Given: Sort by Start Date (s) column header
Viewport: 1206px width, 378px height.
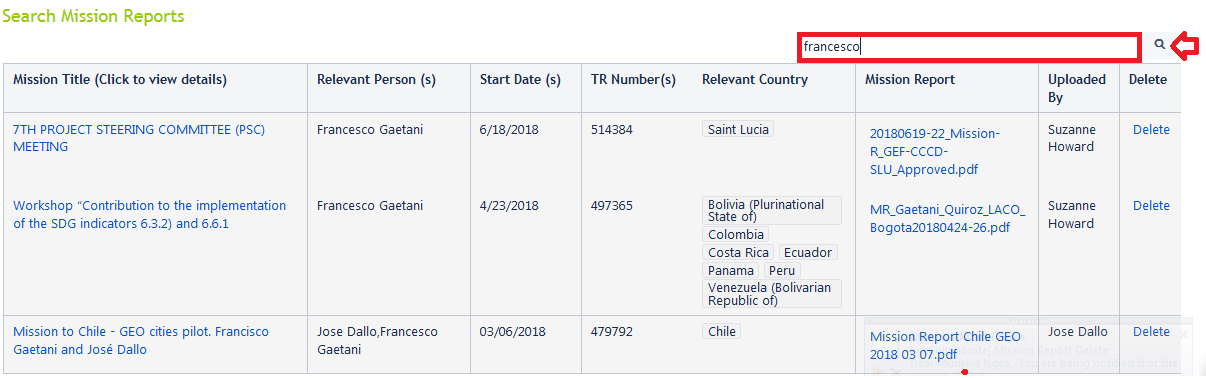Looking at the screenshot, I should tap(520, 80).
